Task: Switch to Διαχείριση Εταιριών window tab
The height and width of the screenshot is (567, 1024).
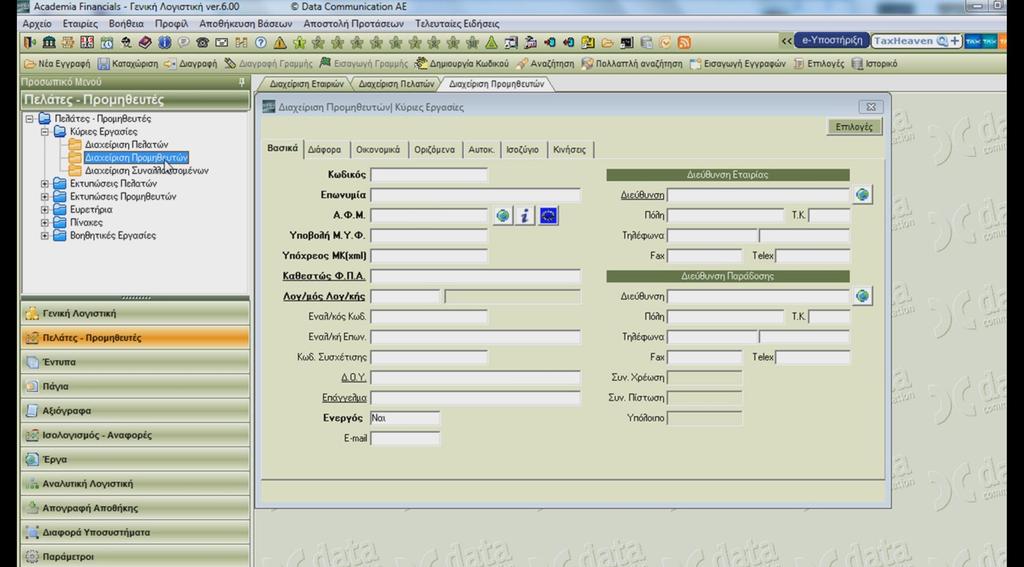Action: [306, 84]
